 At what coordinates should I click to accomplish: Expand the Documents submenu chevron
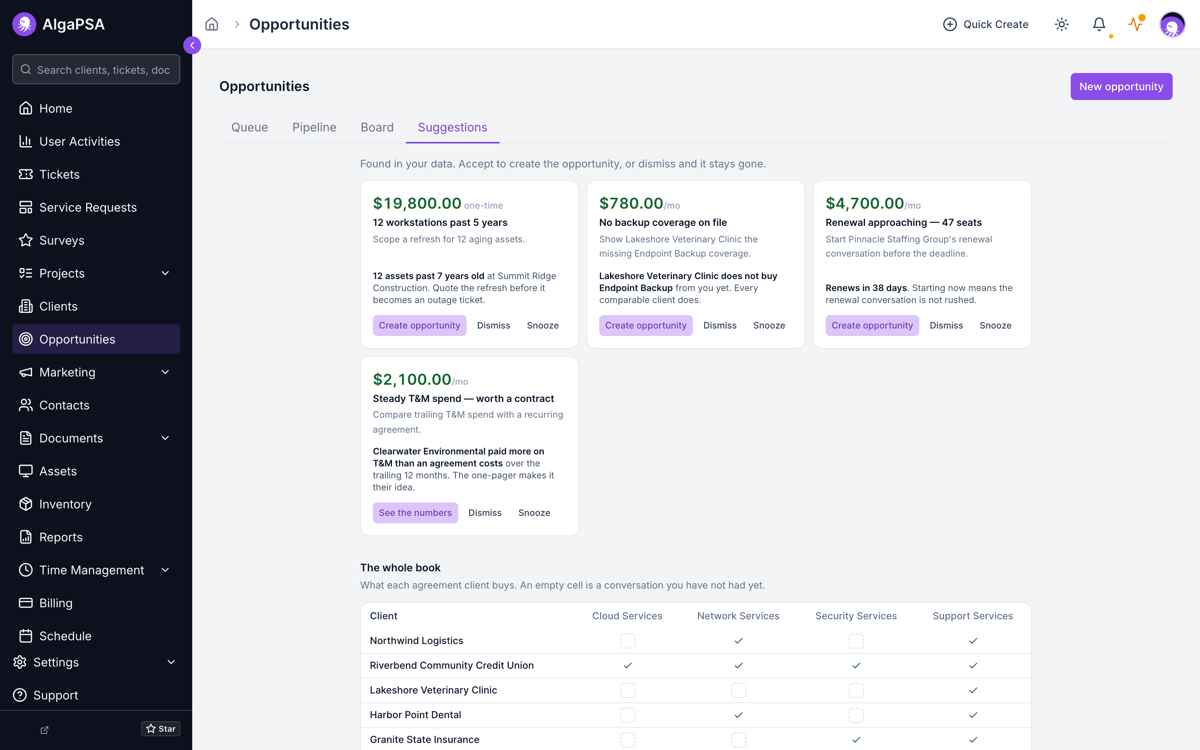165,438
